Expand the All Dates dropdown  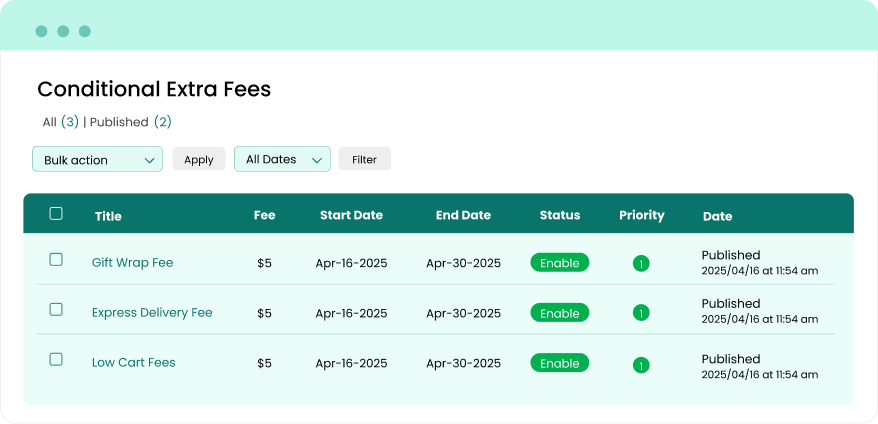click(282, 159)
